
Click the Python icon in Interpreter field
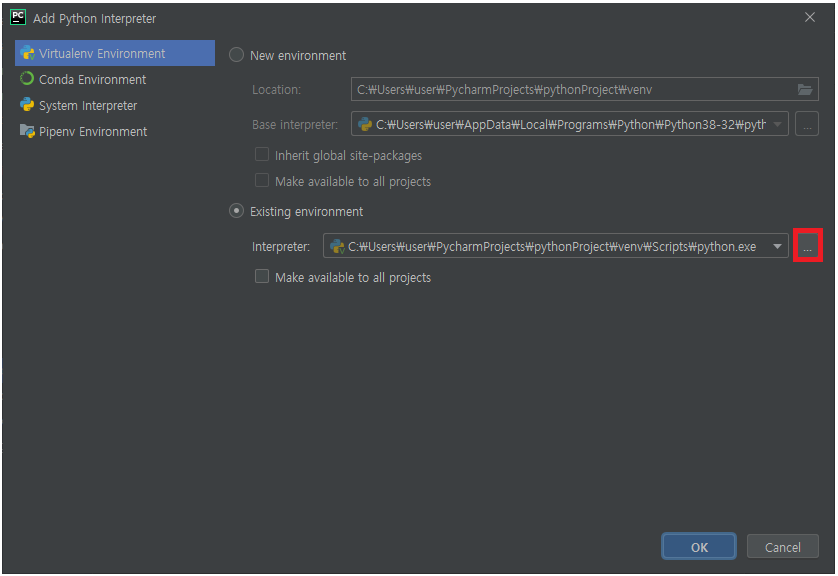[x=337, y=246]
